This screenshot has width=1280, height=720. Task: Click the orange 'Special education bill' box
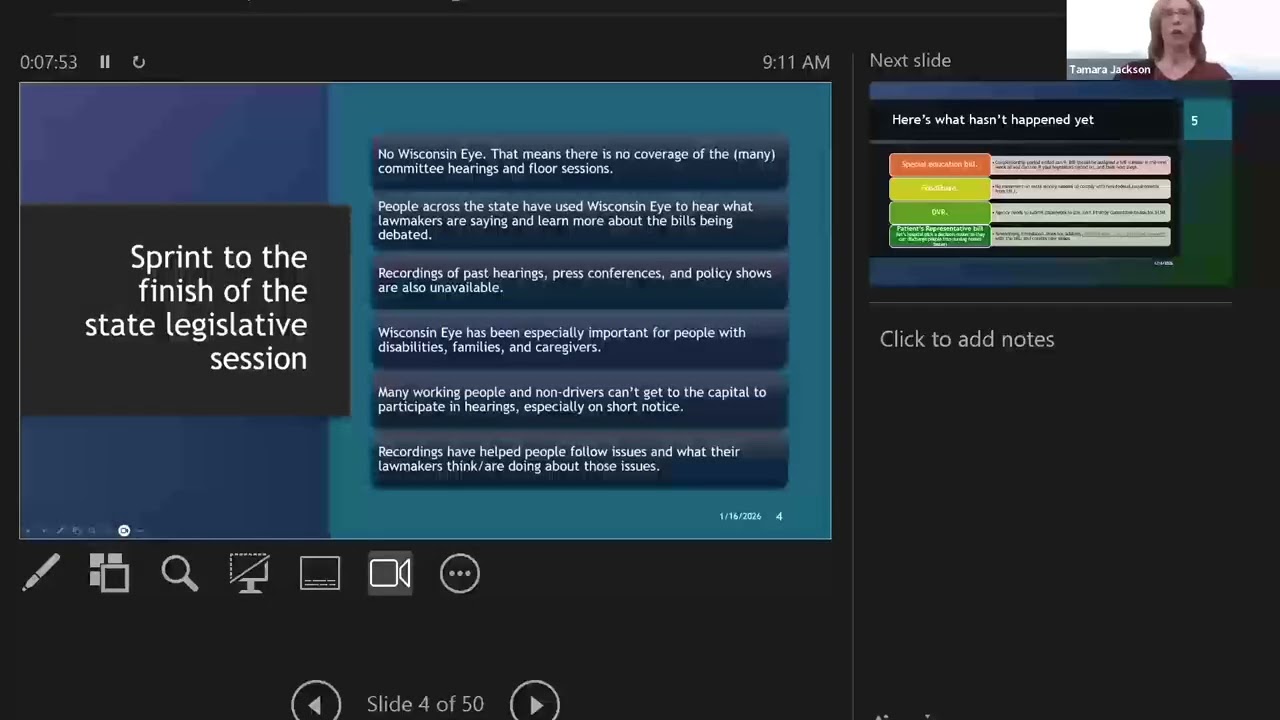point(940,164)
